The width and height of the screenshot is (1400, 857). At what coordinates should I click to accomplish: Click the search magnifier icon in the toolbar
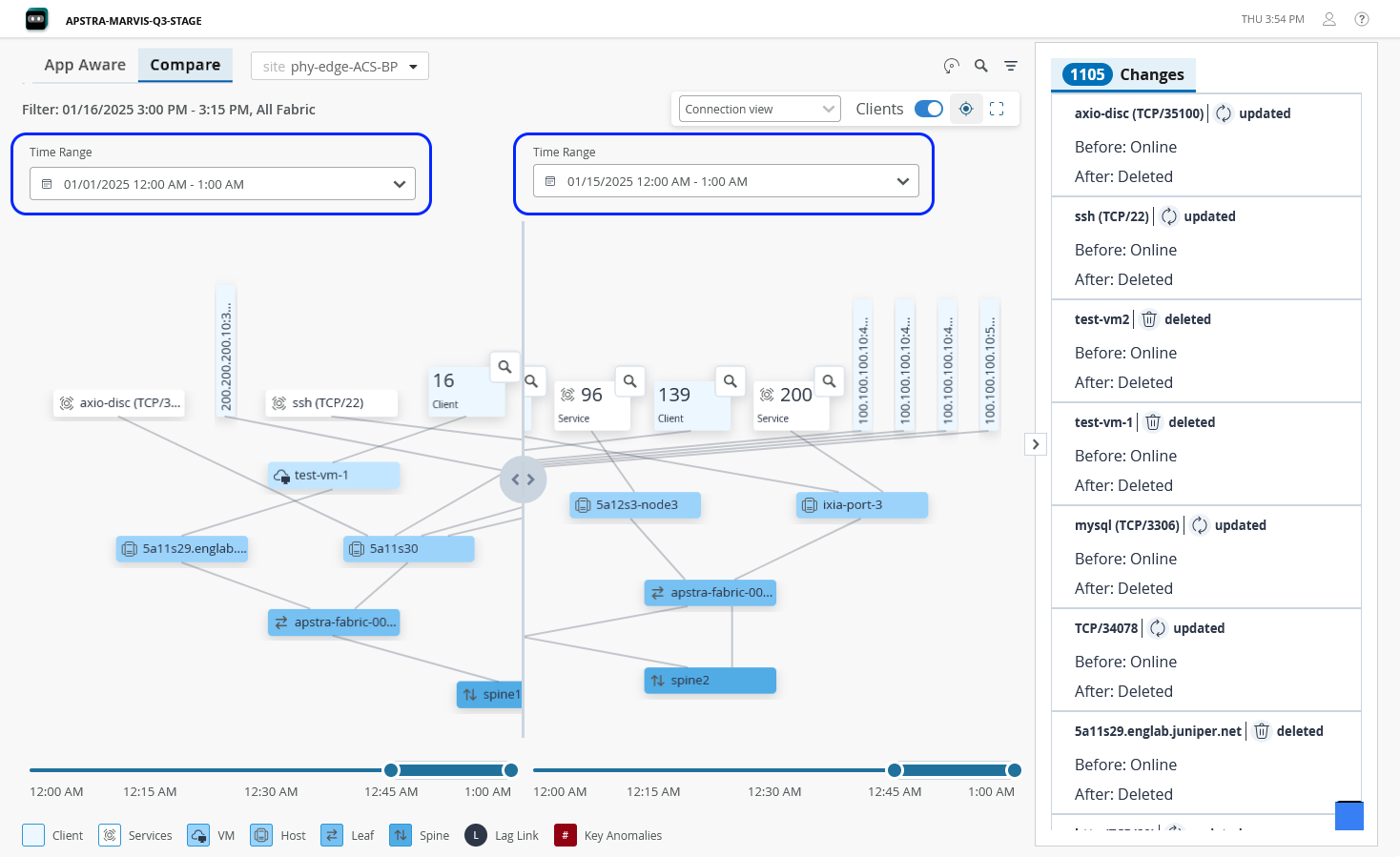point(980,66)
